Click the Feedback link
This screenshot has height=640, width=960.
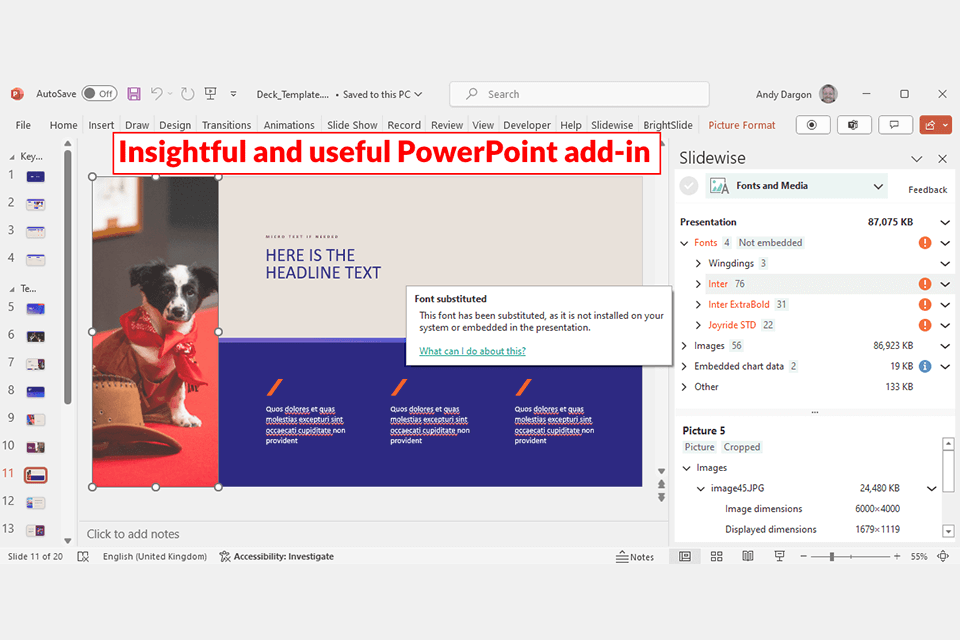tap(927, 190)
